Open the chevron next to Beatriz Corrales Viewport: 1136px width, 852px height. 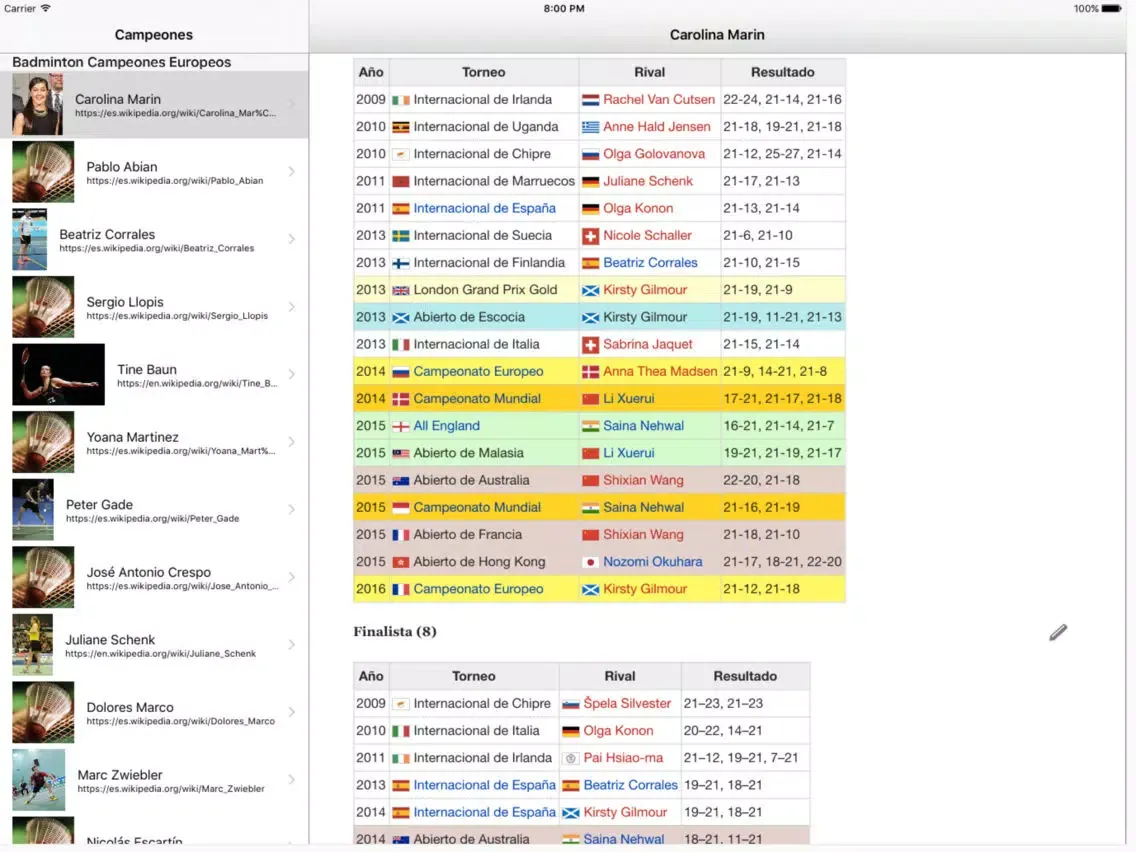291,239
